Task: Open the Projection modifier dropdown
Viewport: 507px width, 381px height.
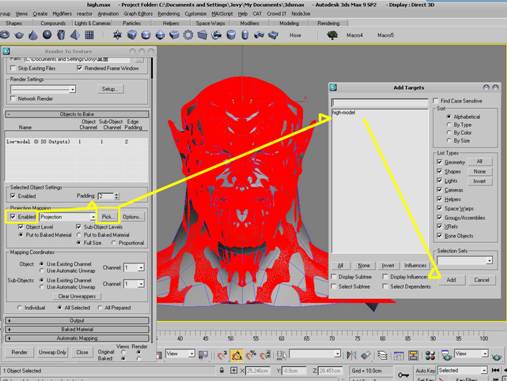Action: 68,217
